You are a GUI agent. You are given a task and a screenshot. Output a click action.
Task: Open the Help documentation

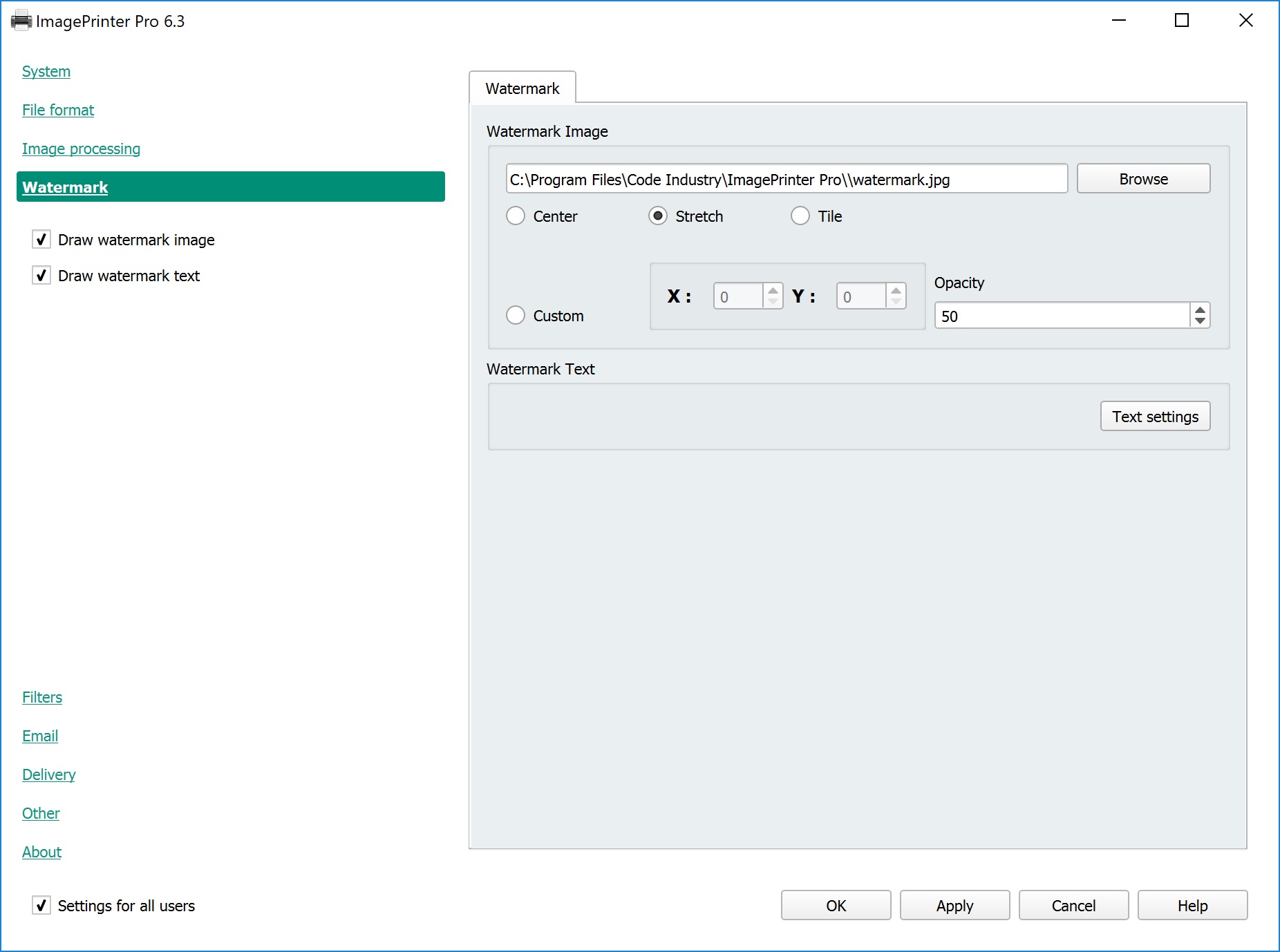pos(1193,906)
